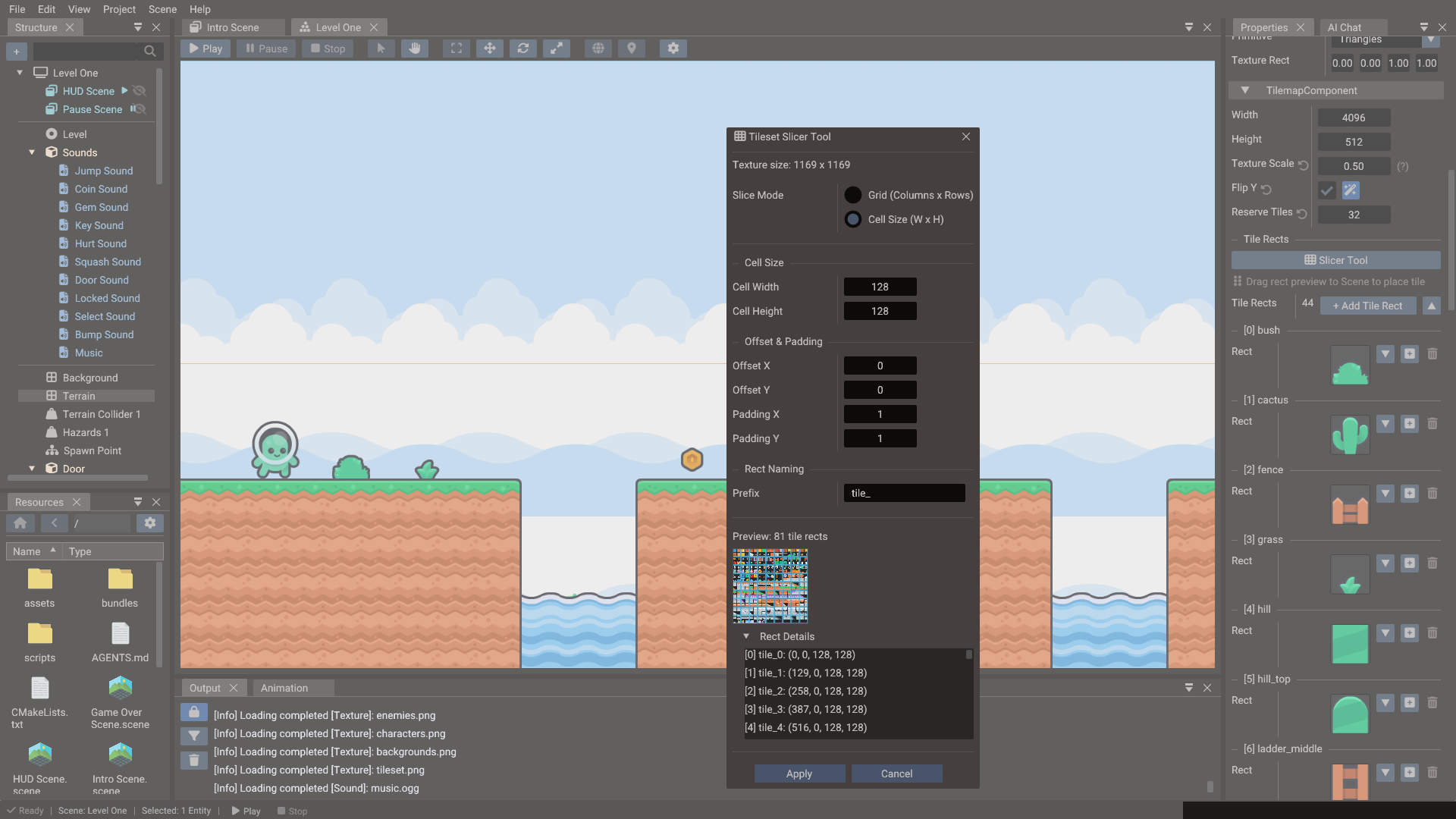
Task: Go to Resources home folder
Action: 20,523
